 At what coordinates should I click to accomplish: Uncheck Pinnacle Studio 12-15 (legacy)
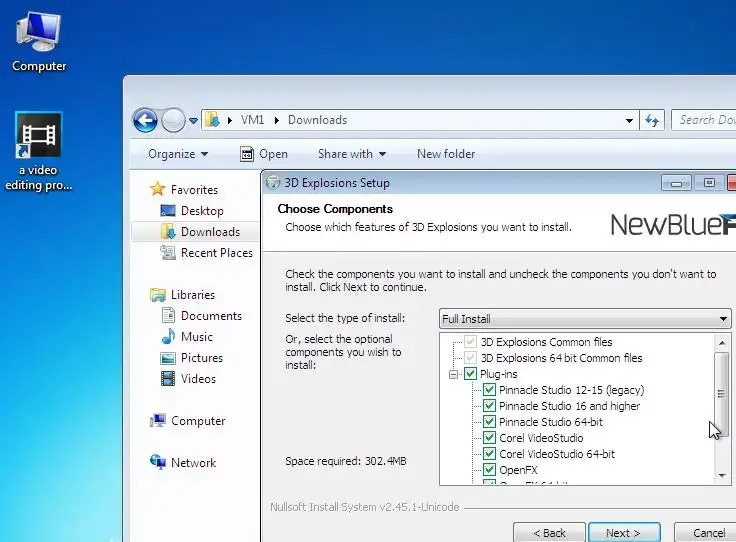pos(489,390)
